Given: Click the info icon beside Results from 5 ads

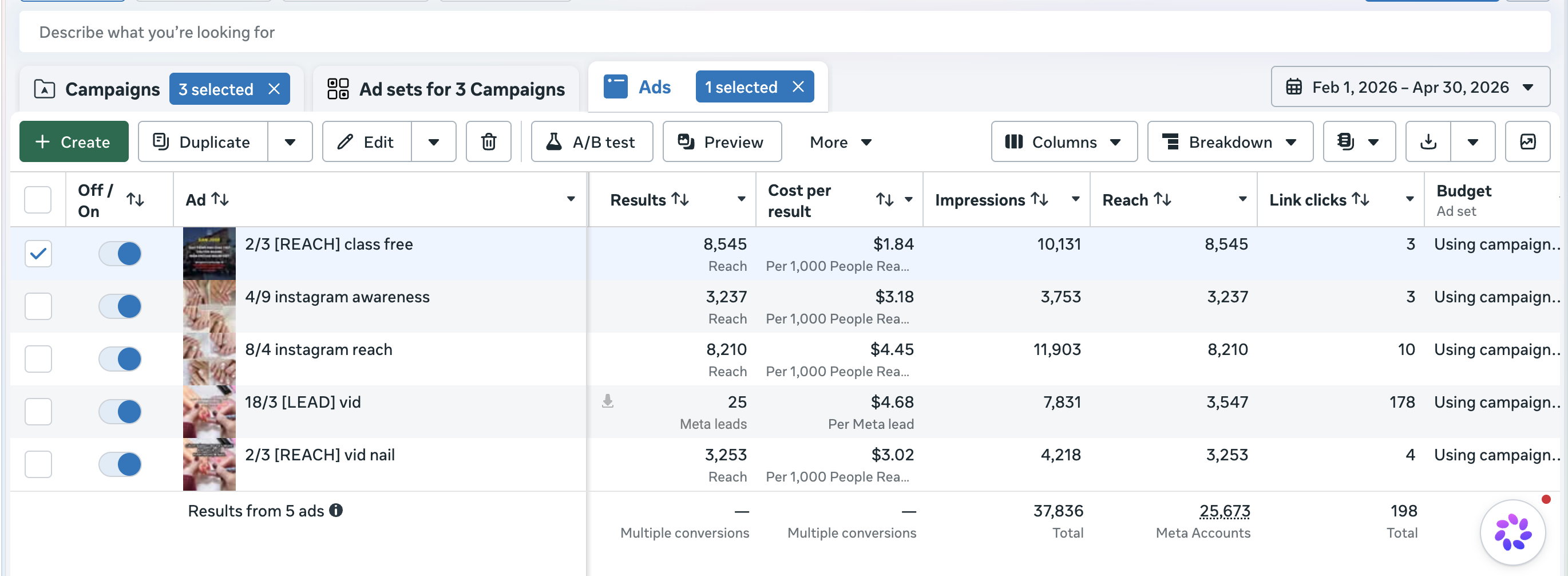Looking at the screenshot, I should [x=336, y=510].
